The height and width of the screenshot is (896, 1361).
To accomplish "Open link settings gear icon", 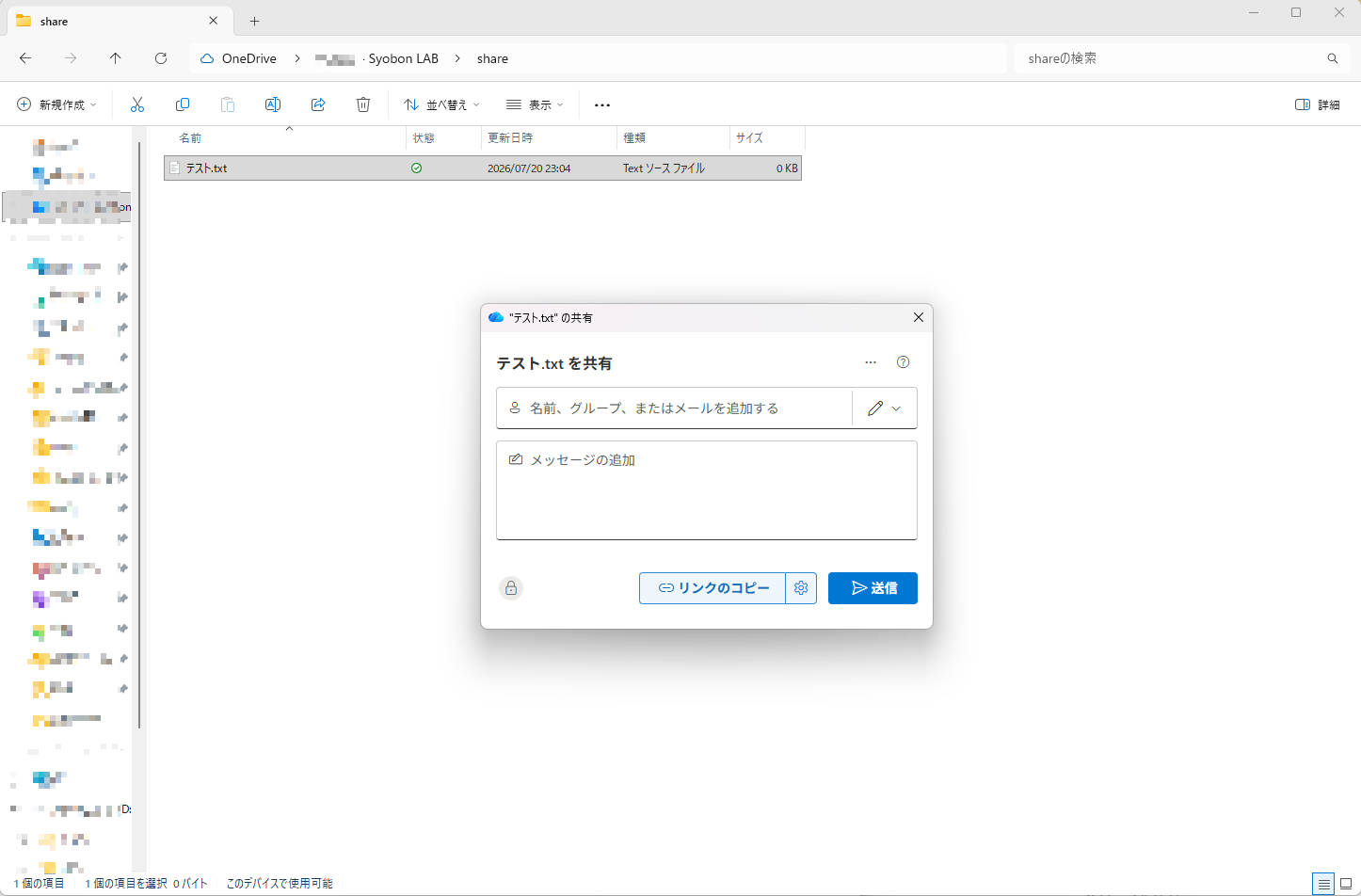I will (801, 588).
